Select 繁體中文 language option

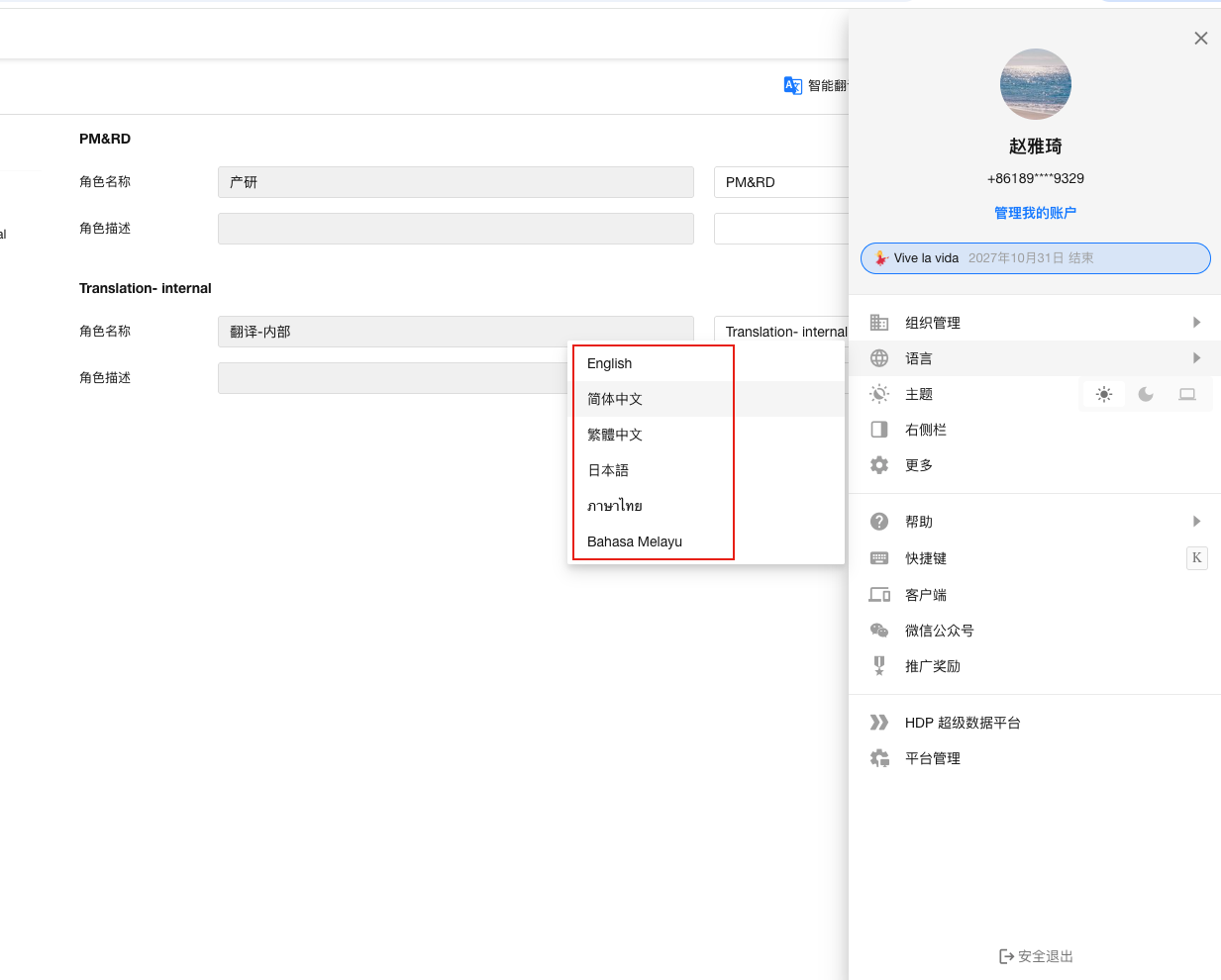coord(706,435)
